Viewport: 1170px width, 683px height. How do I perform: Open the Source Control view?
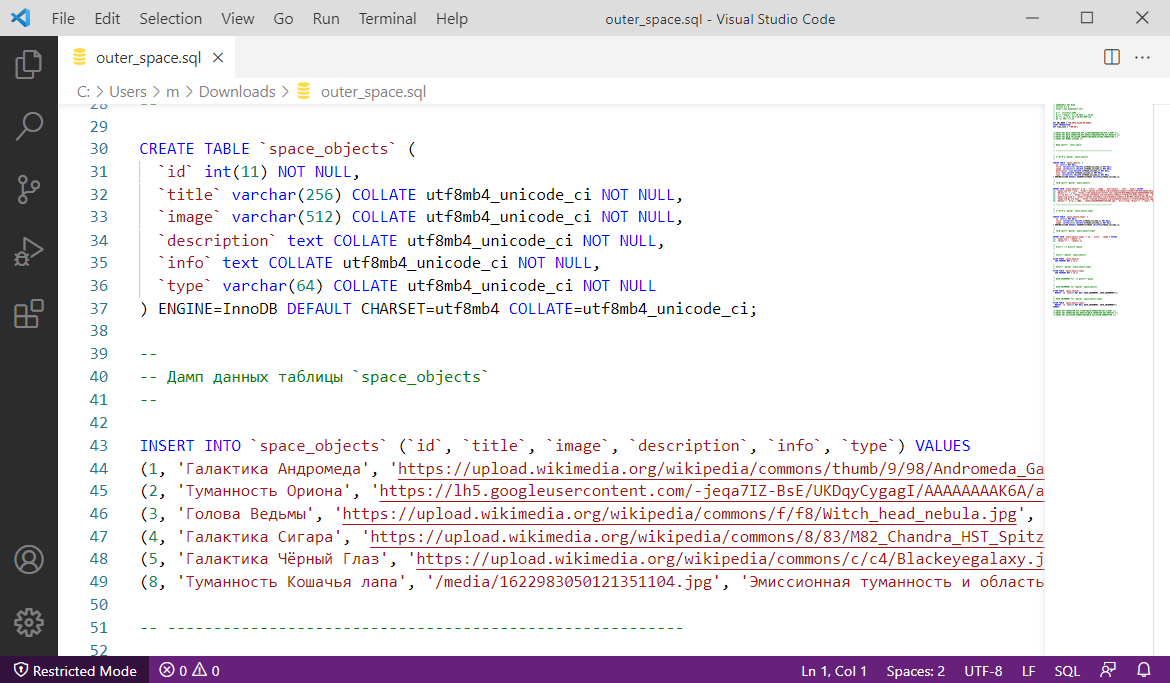pyautogui.click(x=29, y=188)
